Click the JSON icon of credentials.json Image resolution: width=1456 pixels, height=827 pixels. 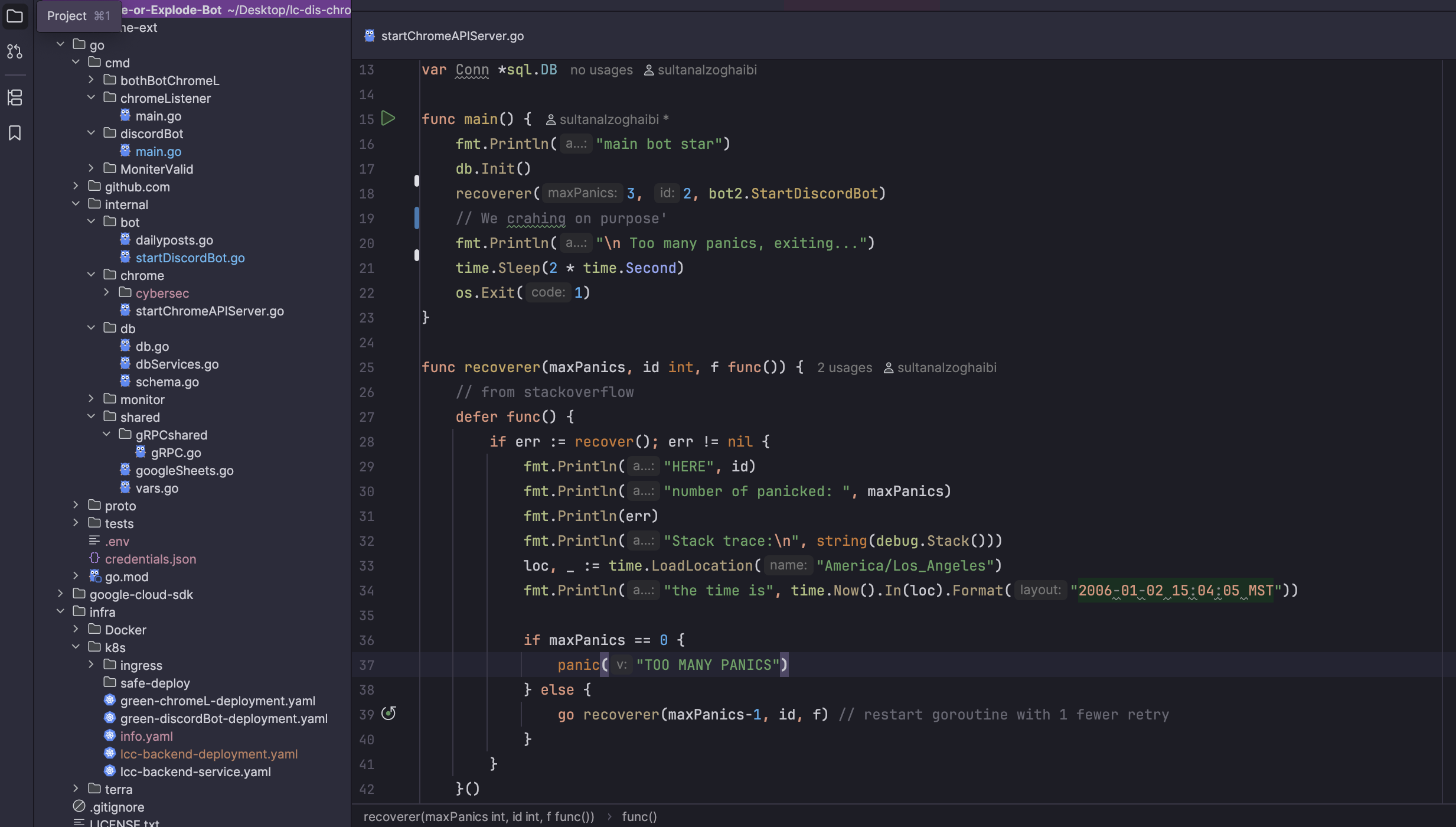click(94, 558)
